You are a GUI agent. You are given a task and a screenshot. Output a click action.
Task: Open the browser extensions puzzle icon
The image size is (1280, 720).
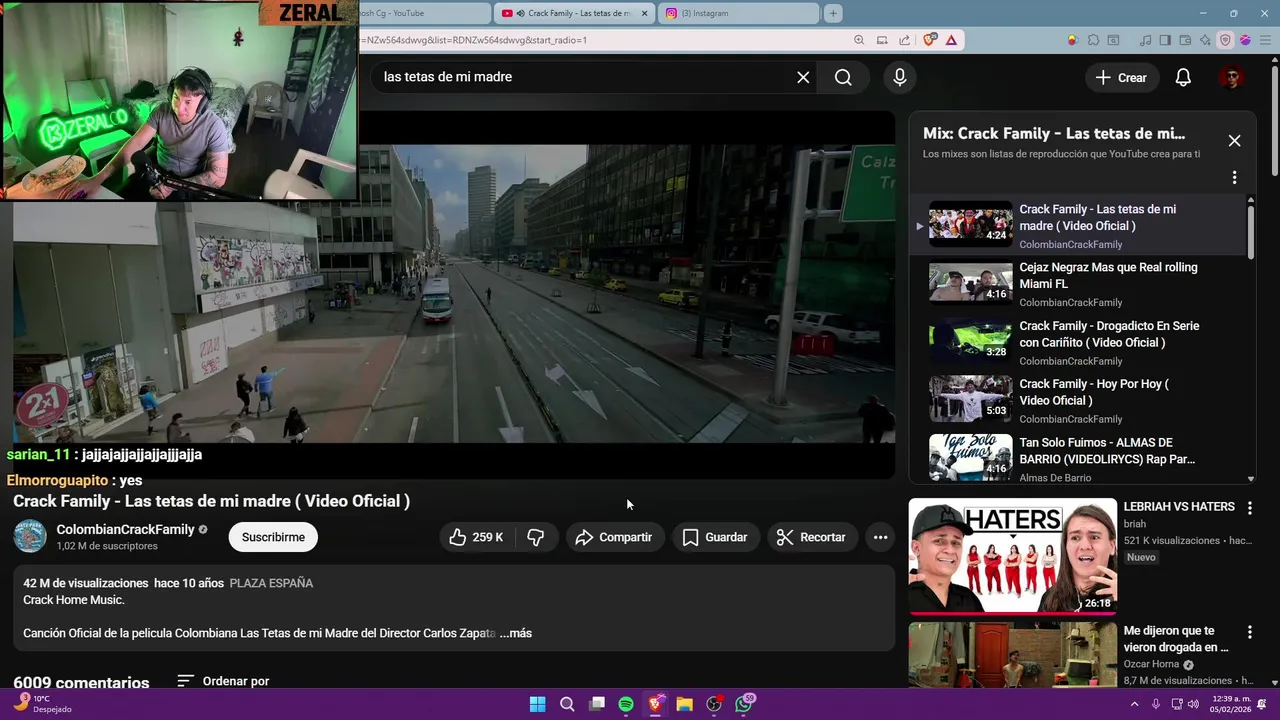pyautogui.click(x=1093, y=40)
